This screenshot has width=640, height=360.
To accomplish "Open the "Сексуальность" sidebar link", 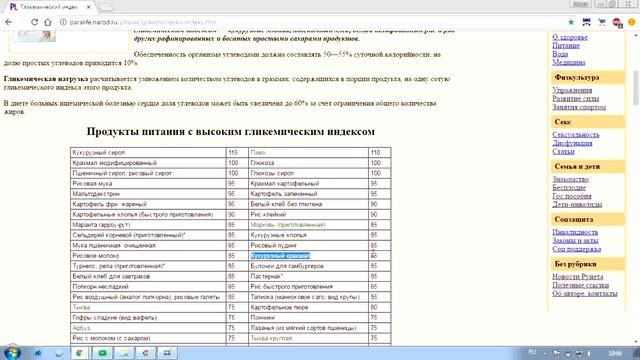I will tap(576, 135).
